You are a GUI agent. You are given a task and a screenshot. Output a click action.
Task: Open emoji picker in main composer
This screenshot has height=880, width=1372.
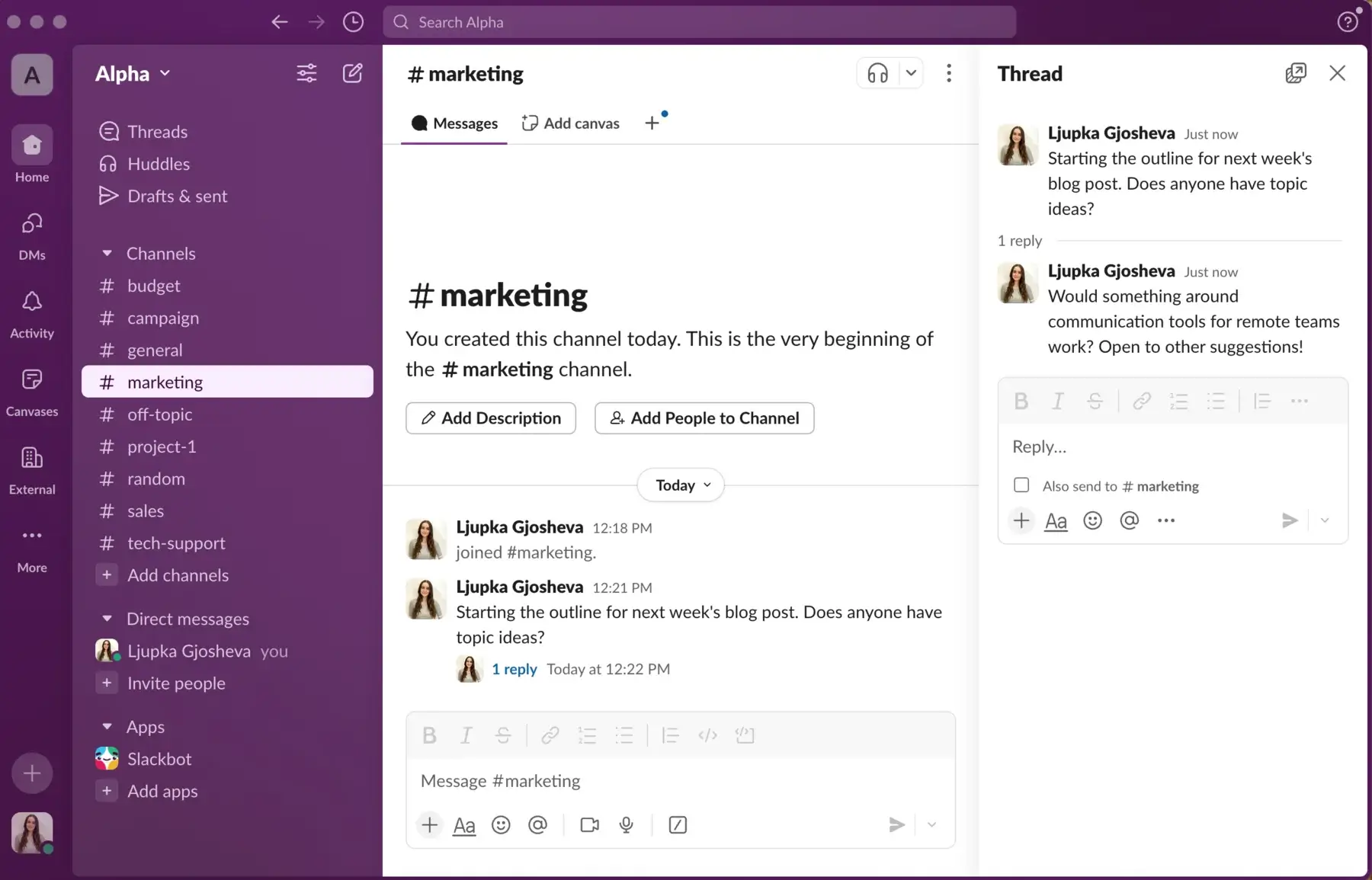coord(501,824)
